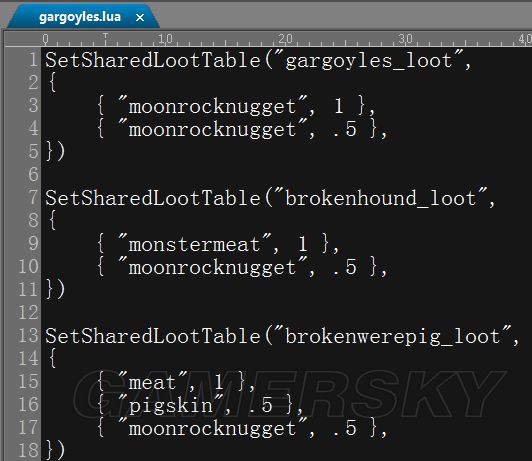Click empty line 12 in the editor
Image resolution: width=532 pixels, height=461 pixels.
(286, 312)
